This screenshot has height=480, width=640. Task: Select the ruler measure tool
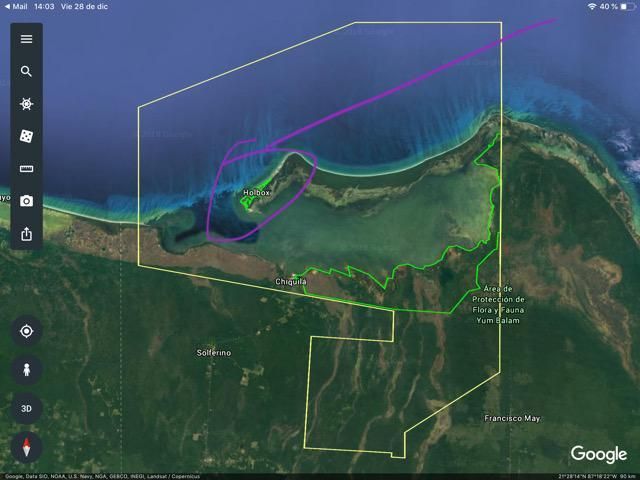click(x=26, y=169)
